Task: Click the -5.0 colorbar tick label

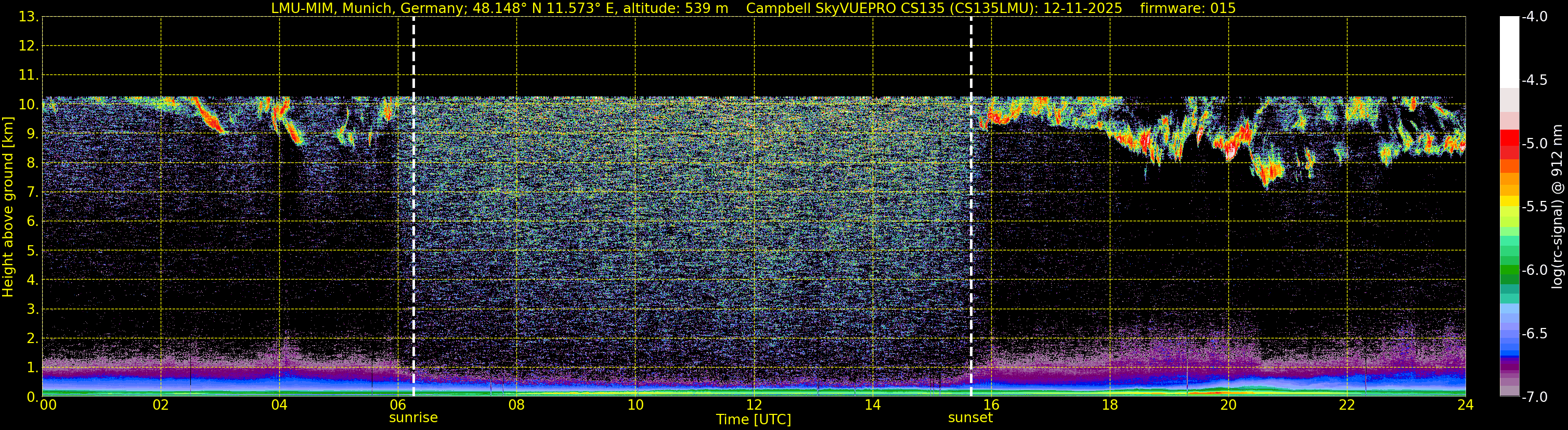Action: tap(1534, 144)
